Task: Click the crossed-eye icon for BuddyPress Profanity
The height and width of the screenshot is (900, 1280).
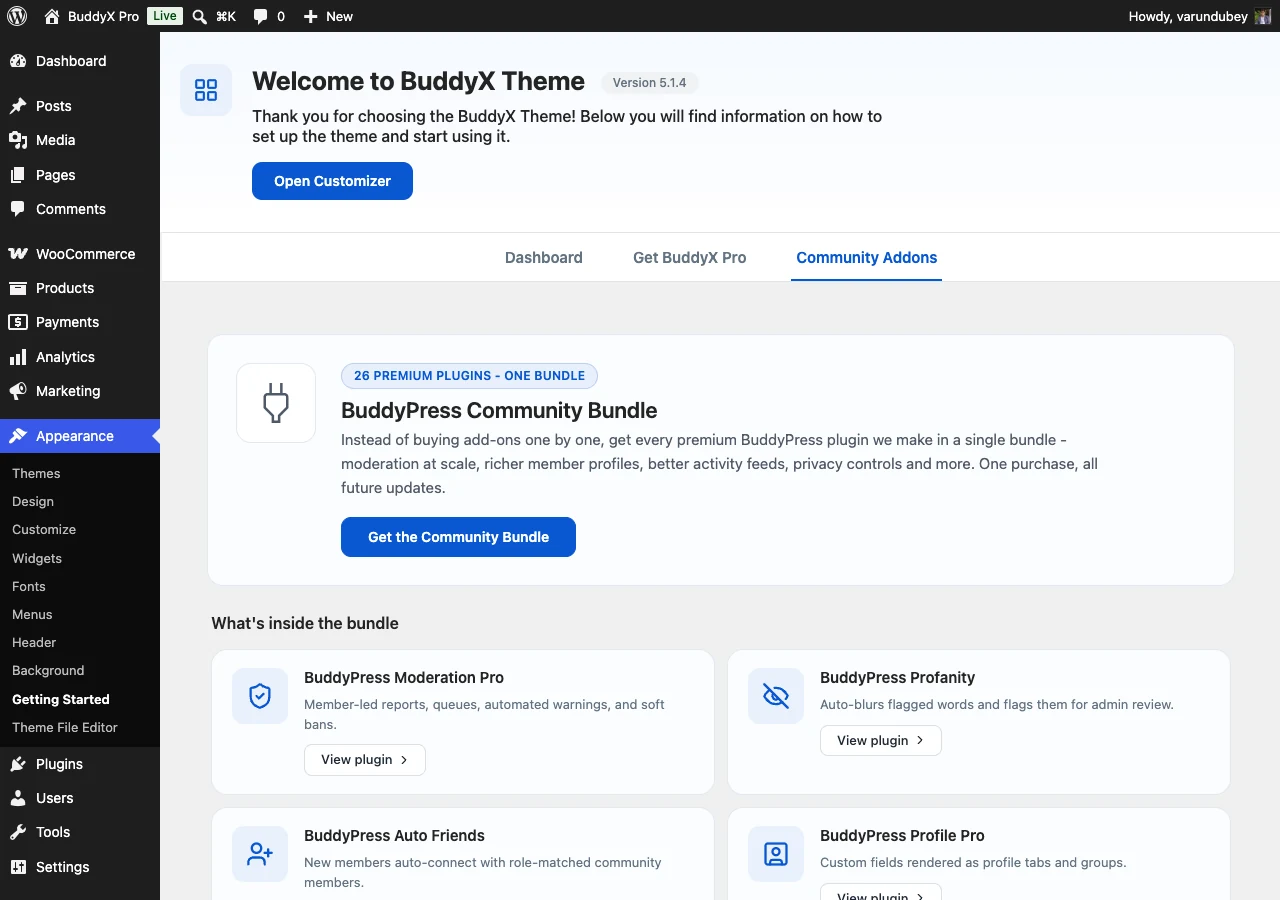Action: (x=776, y=696)
